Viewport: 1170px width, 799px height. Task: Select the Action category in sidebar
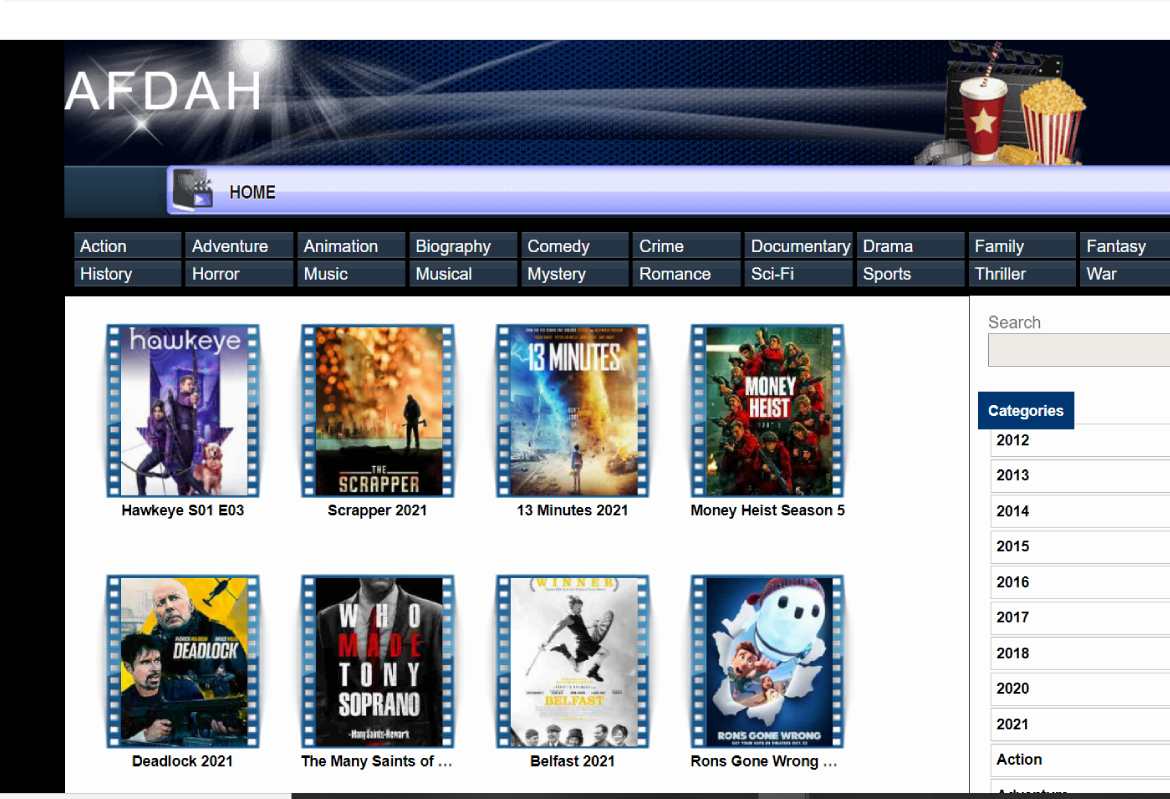pos(1080,759)
